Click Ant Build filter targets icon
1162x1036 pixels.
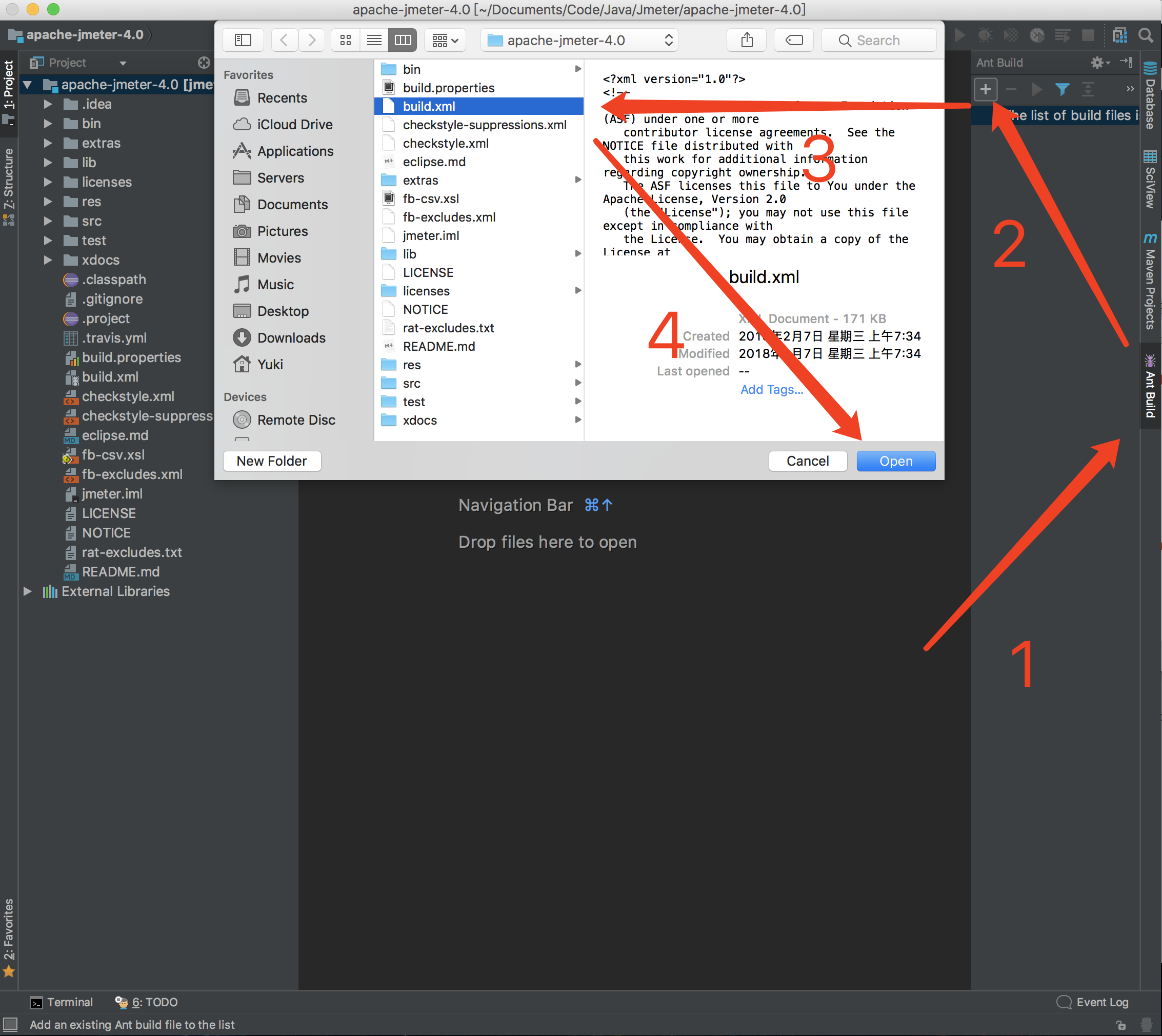(x=1062, y=89)
